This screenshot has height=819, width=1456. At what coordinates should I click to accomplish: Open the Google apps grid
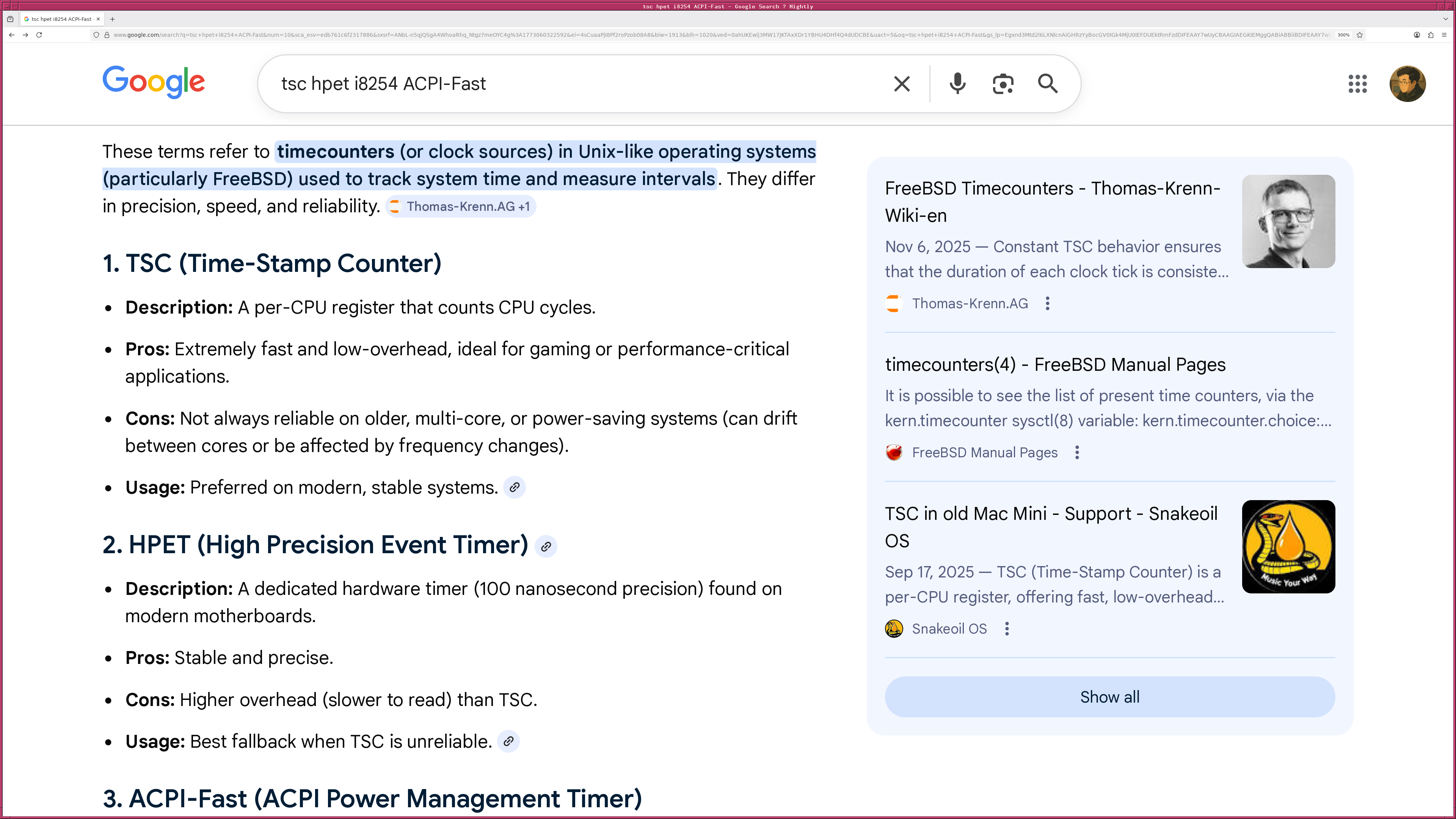(x=1357, y=84)
